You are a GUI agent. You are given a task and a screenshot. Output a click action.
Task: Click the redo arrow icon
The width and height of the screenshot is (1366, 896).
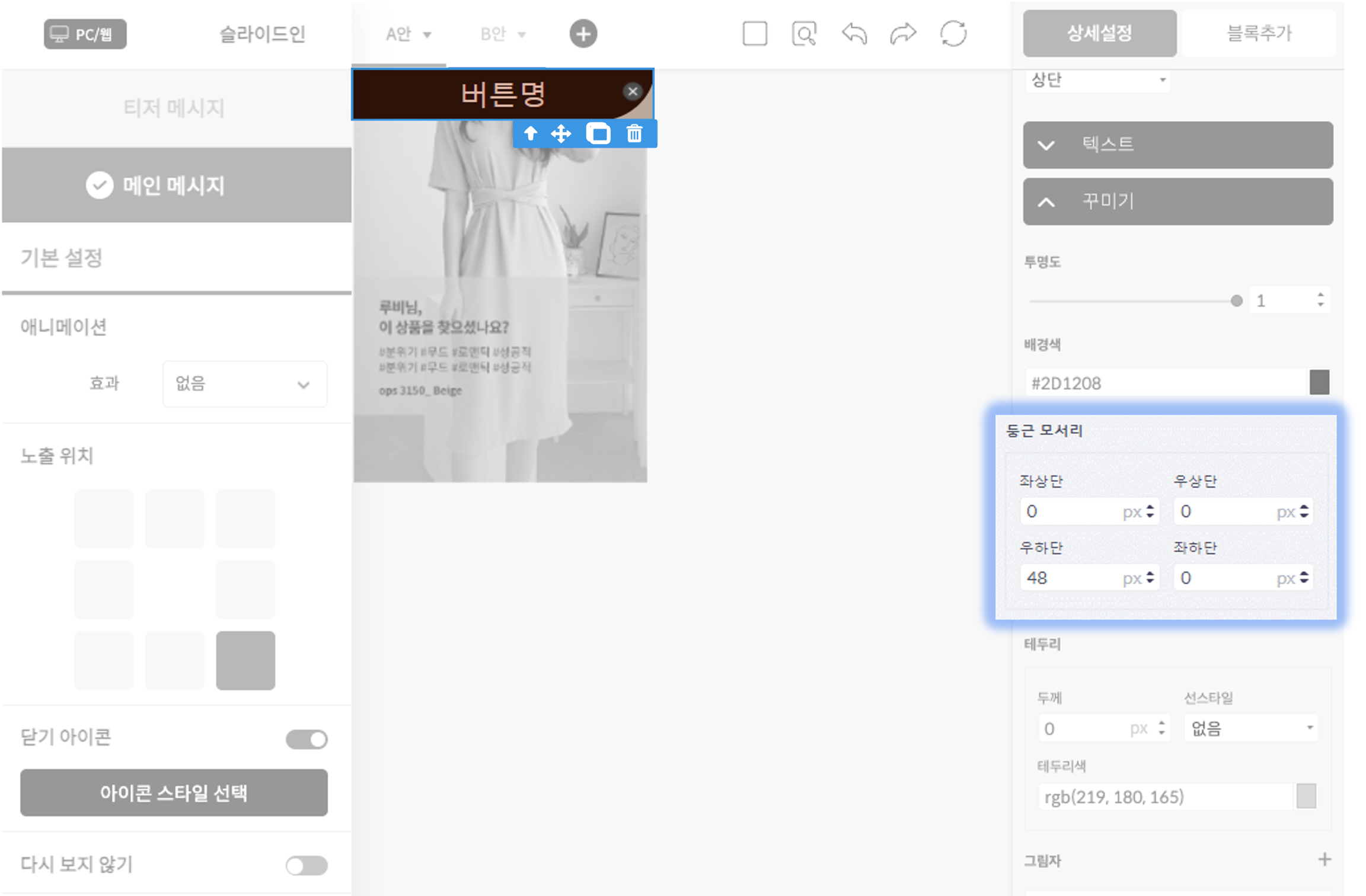coord(903,34)
